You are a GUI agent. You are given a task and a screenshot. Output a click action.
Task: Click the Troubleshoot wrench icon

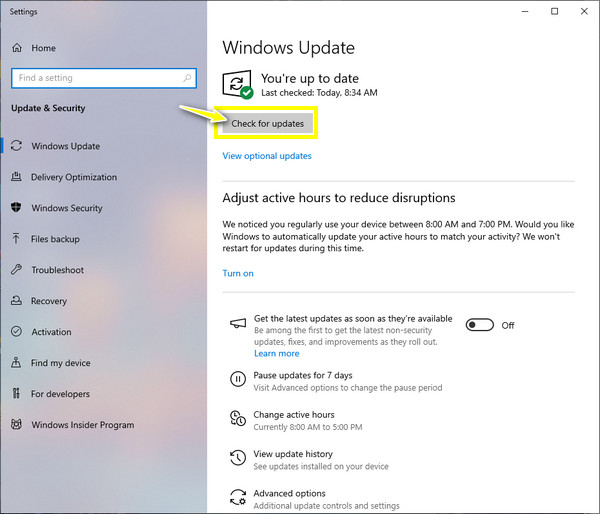coord(16,270)
